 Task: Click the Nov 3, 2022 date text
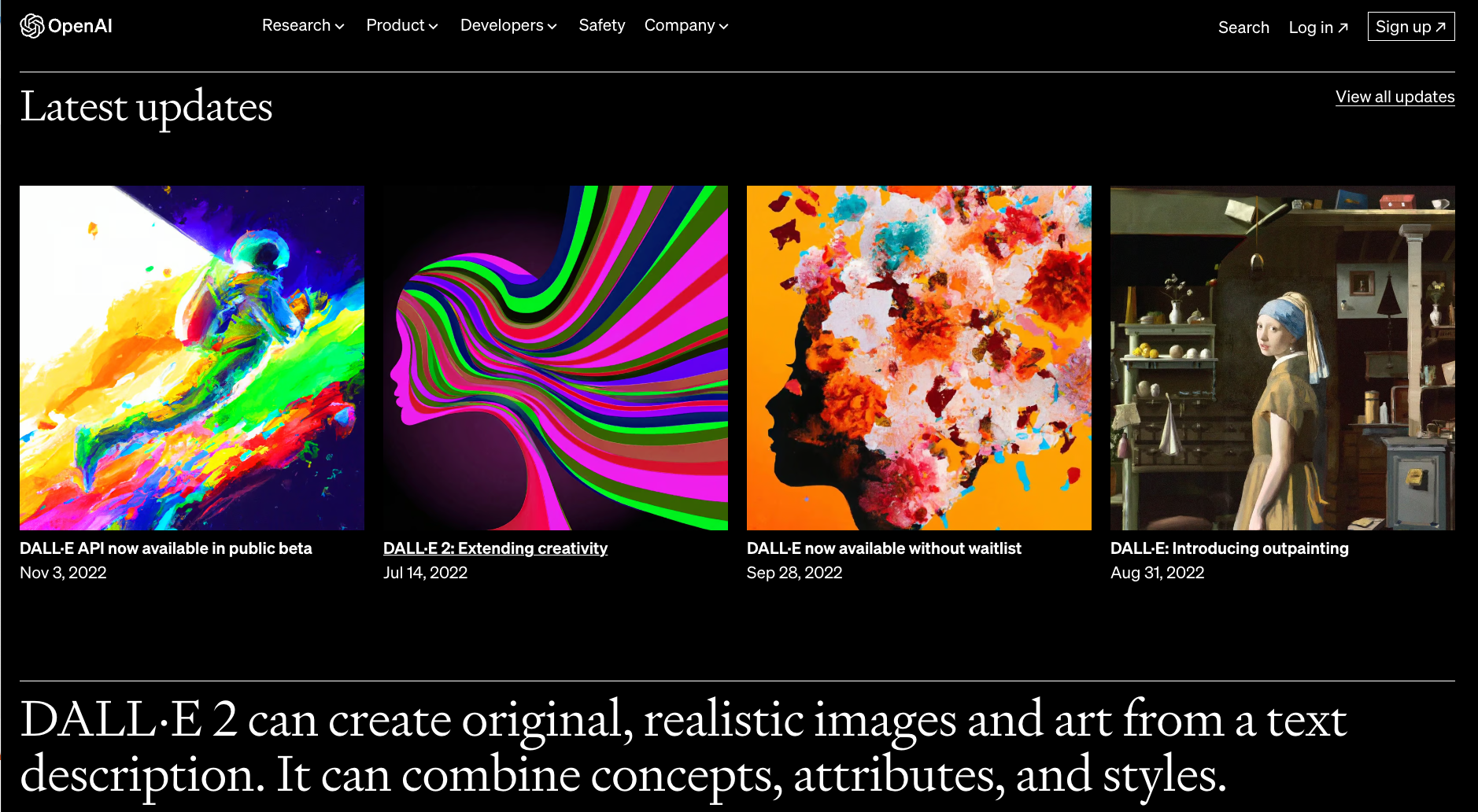coord(63,573)
